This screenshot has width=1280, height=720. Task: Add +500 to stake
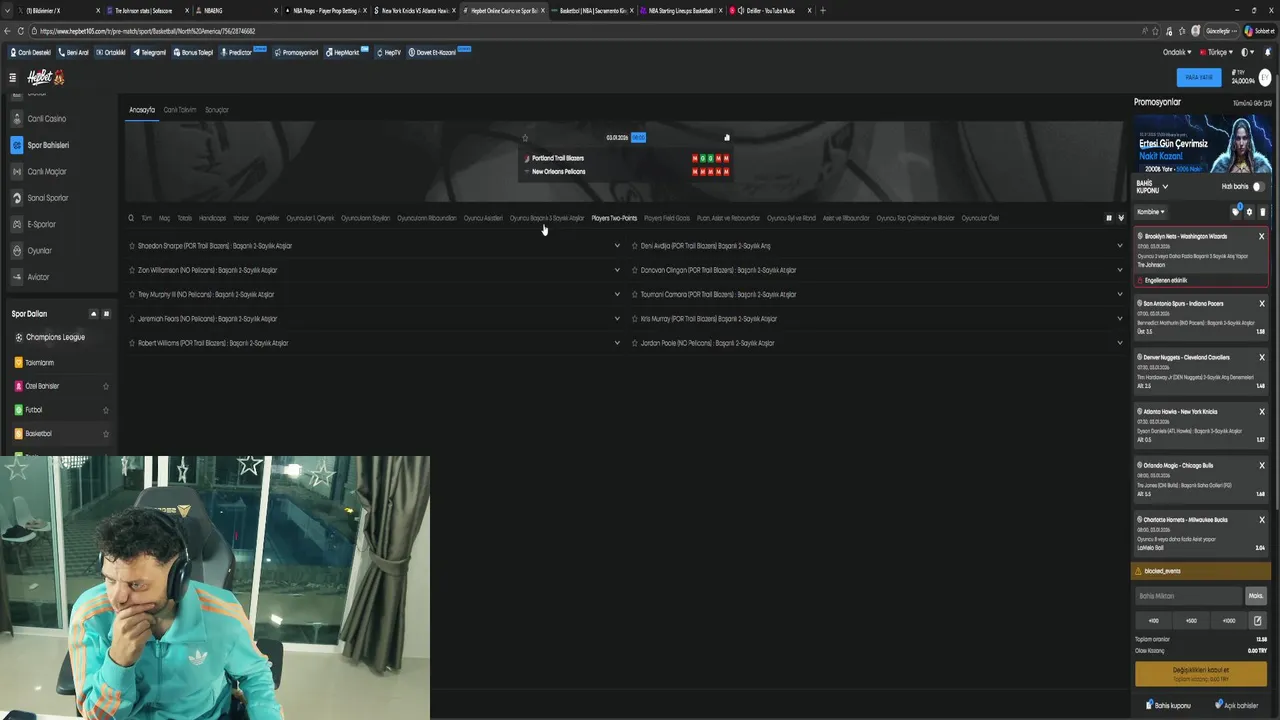(1191, 621)
